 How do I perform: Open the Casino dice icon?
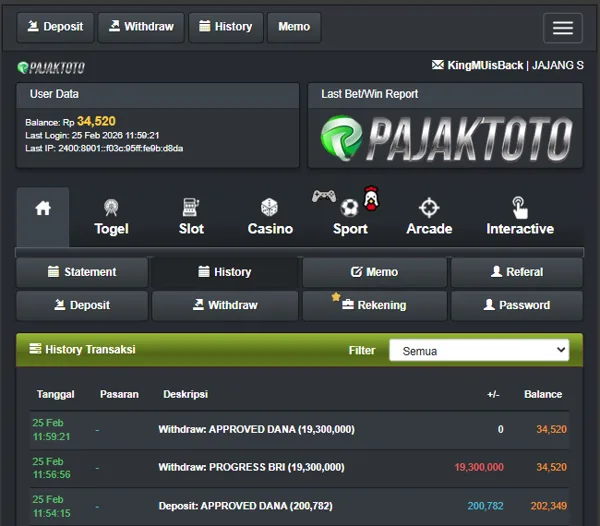(x=269, y=207)
